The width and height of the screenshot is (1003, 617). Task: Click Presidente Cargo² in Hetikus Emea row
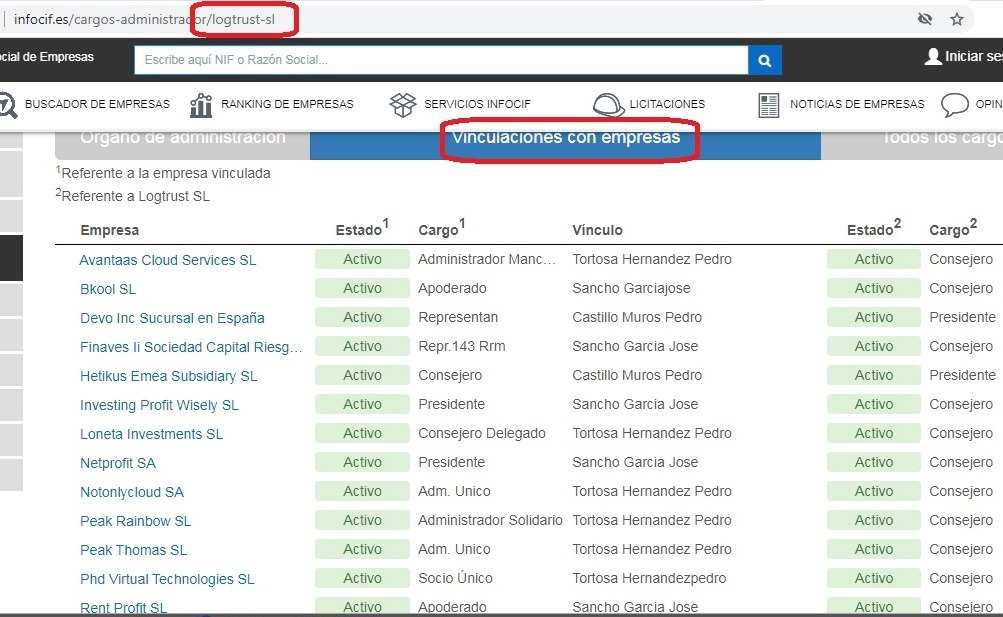tap(962, 375)
